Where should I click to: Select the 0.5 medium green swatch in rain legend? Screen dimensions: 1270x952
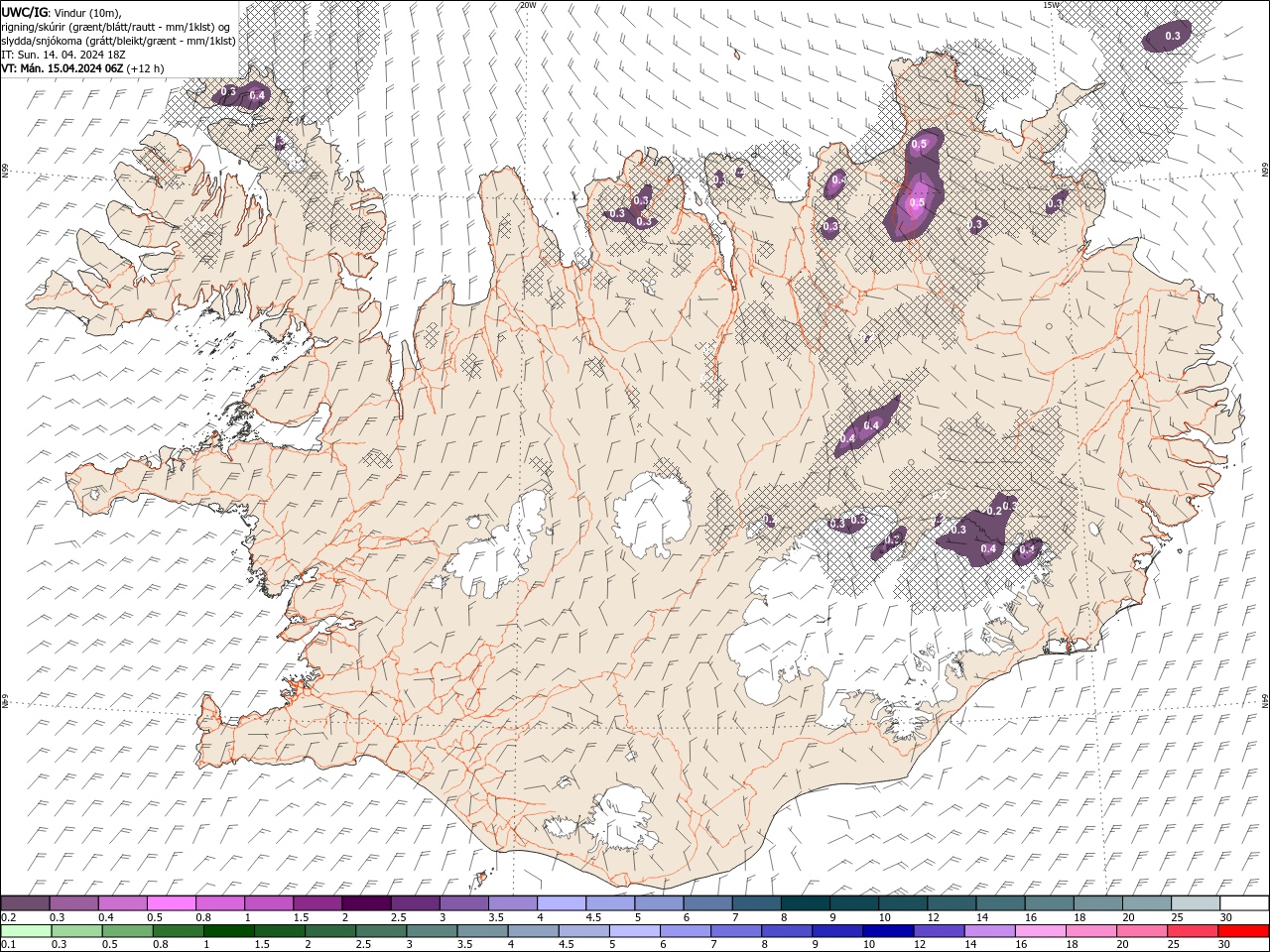(x=127, y=931)
